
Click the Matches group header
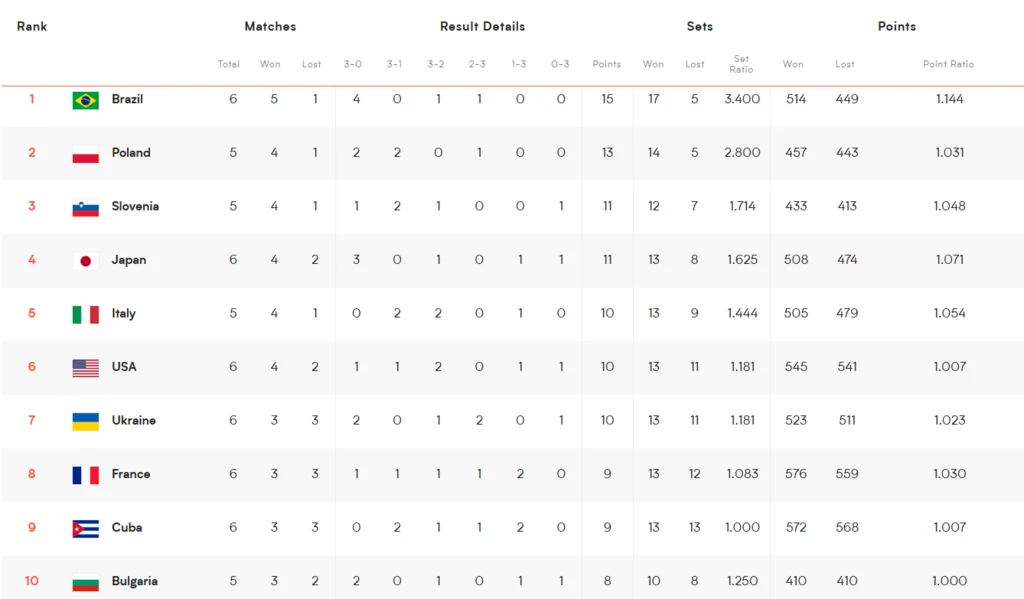(x=270, y=27)
